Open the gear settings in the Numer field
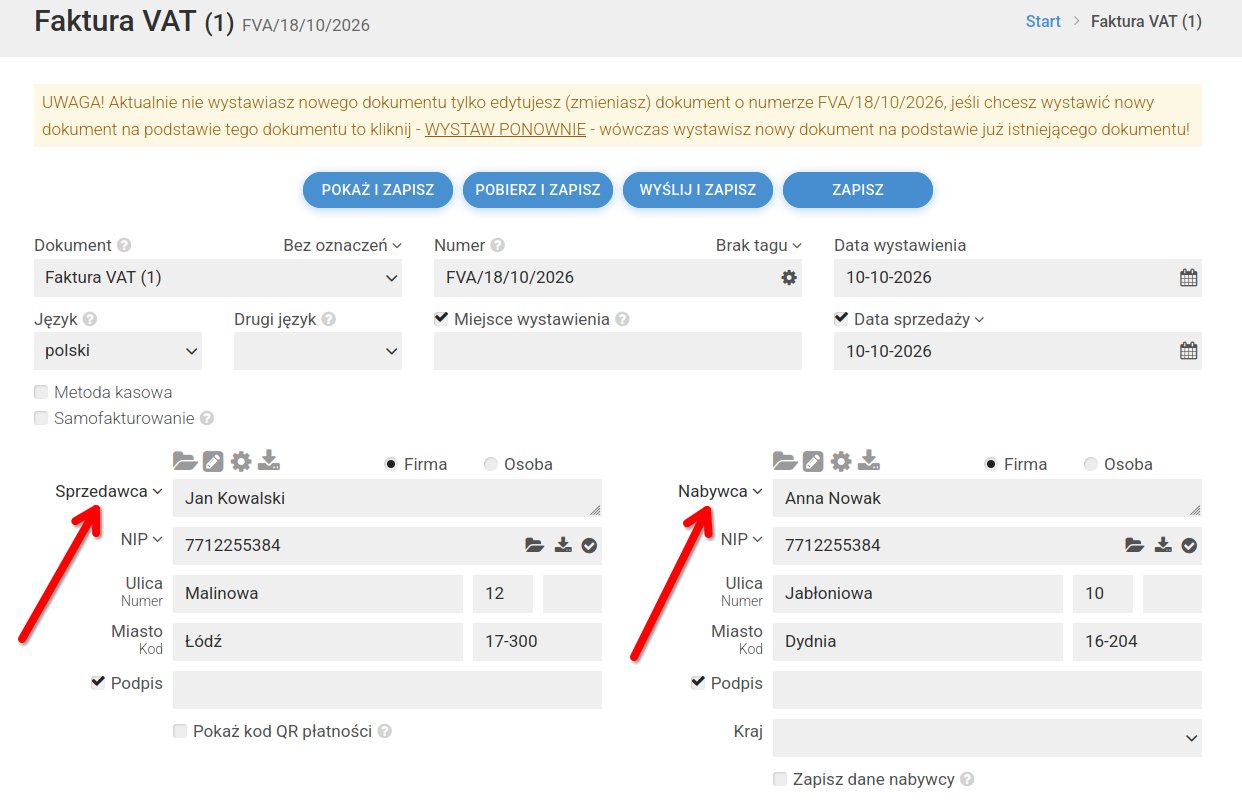Screen dimensions: 1242x808 point(789,277)
